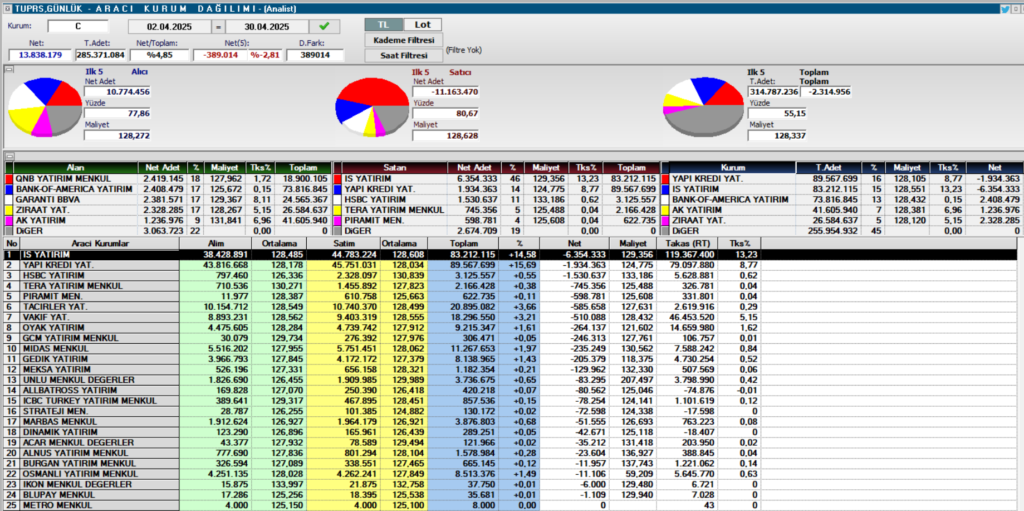This screenshot has width=1024, height=511.
Task: Click the No column header
Action: pyautogui.click(x=12, y=243)
